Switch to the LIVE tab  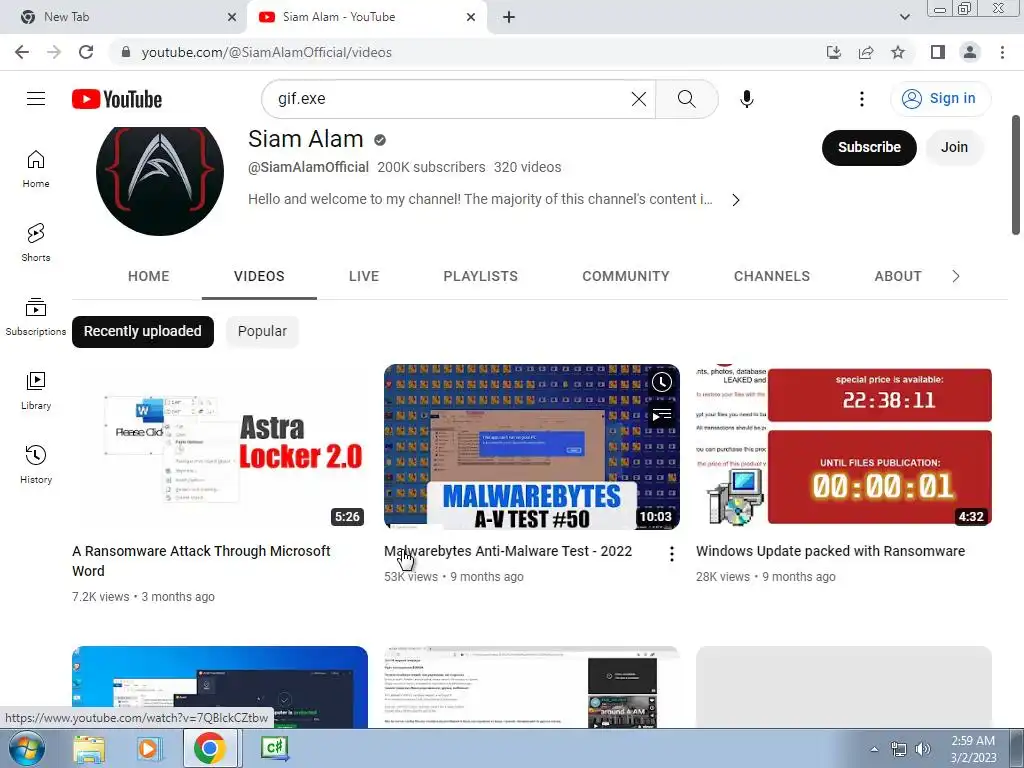pos(364,276)
